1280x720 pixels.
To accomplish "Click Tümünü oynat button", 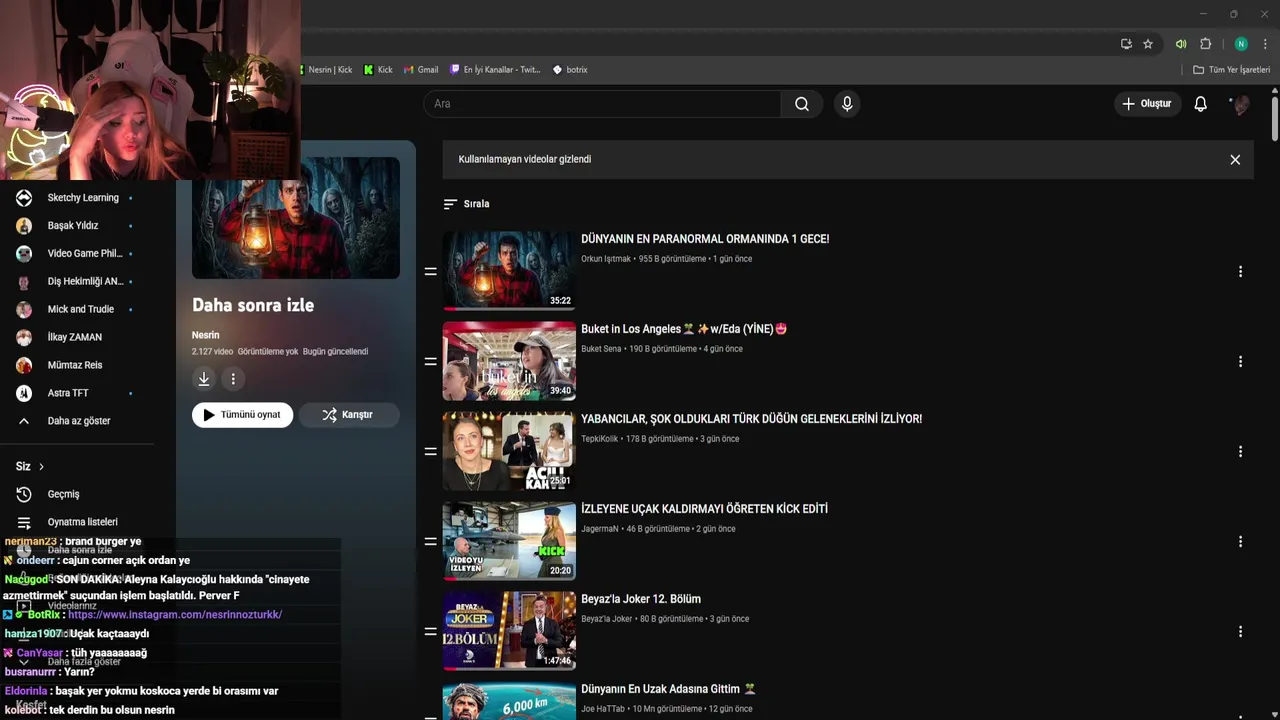I will pos(242,415).
